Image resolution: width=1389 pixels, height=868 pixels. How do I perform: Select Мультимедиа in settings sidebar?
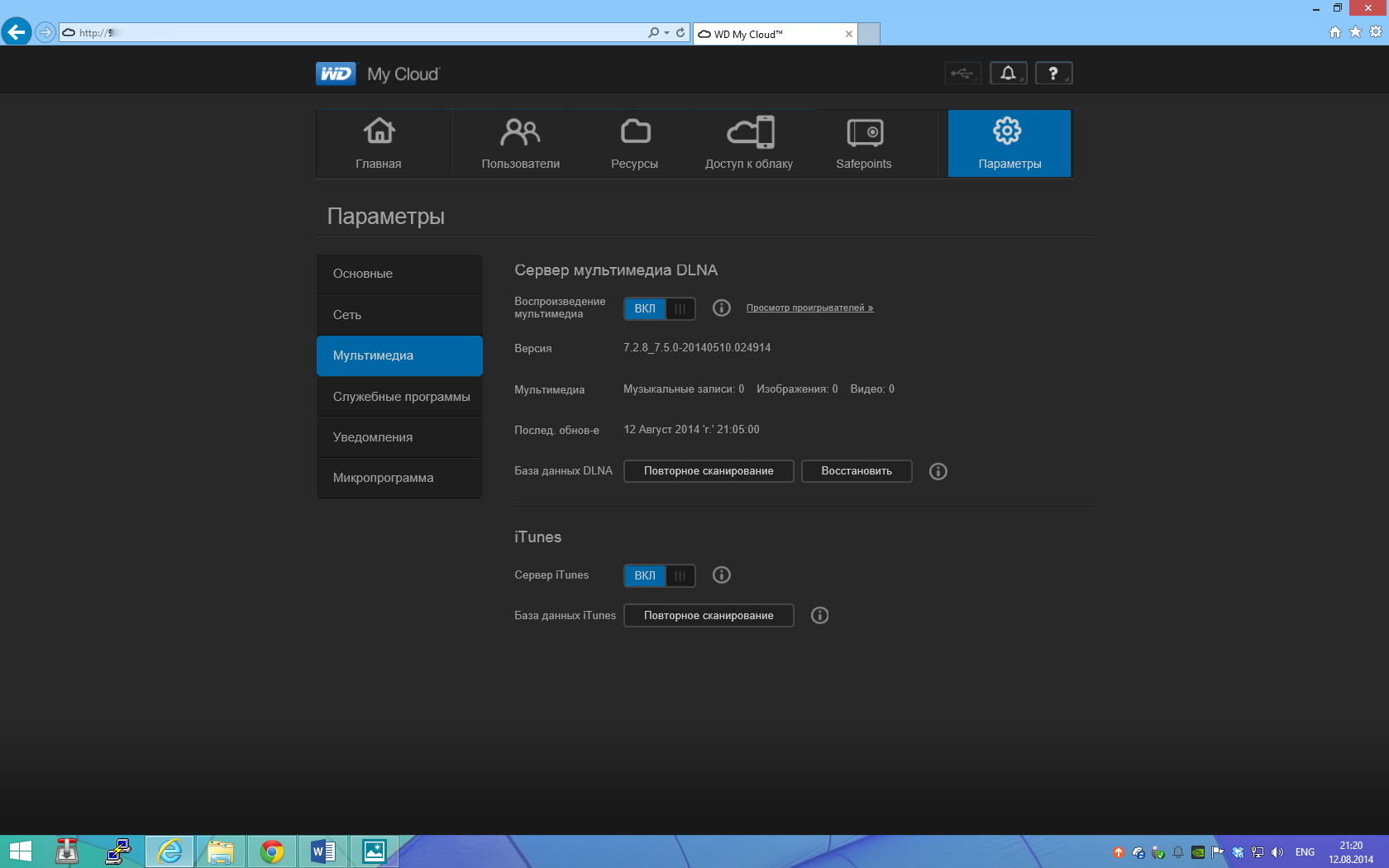[399, 355]
